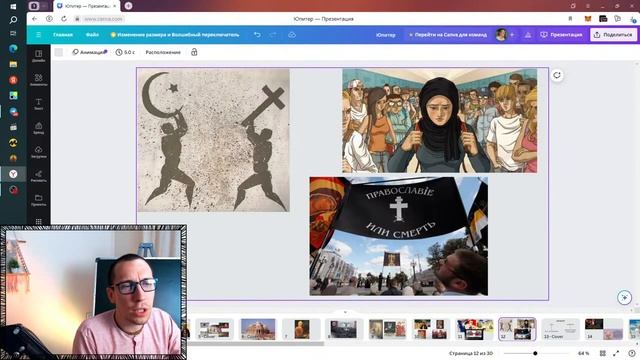640x360 pixels.
Task: Open Windows search from taskbar
Action: coord(13,20)
